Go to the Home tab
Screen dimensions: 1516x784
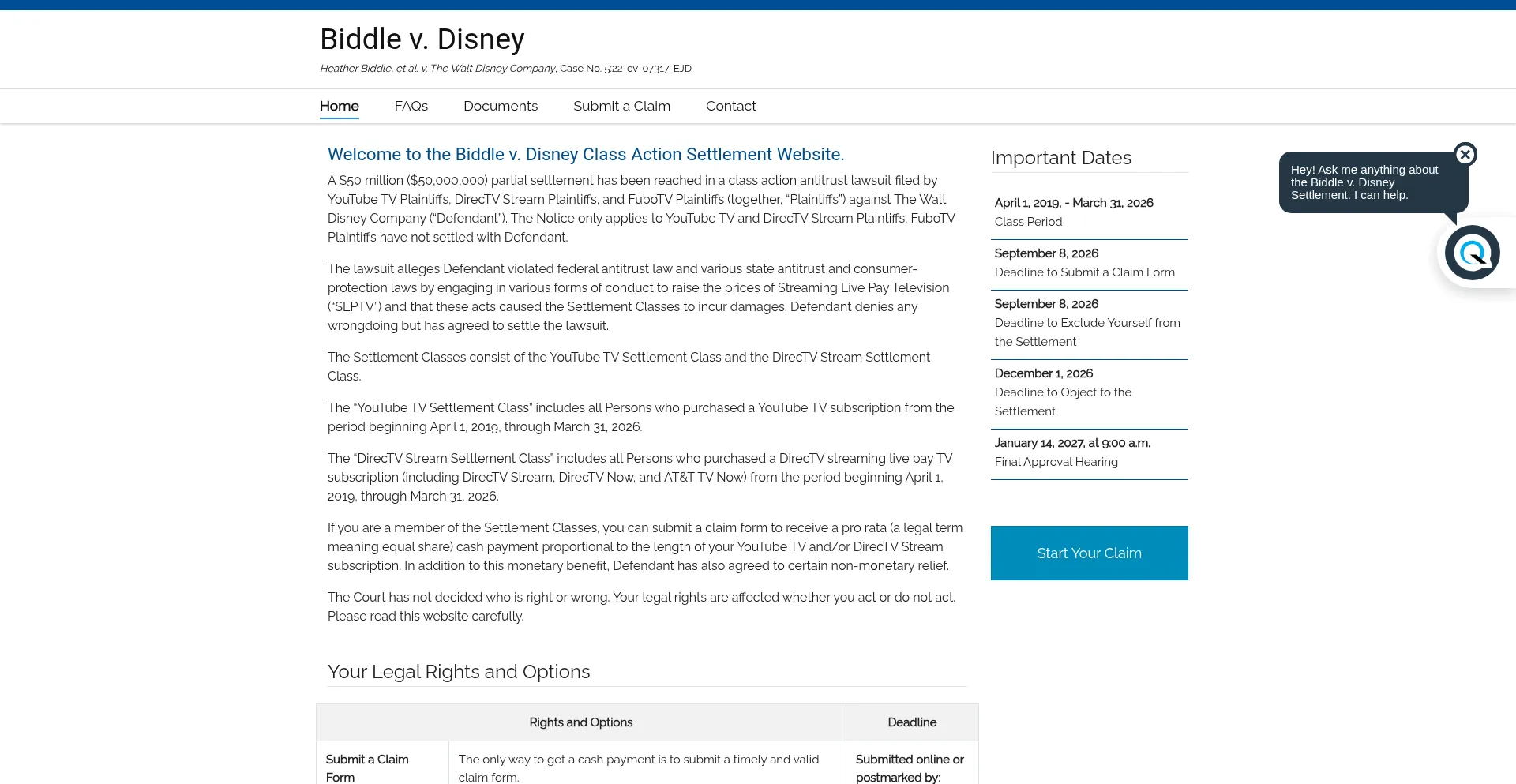[340, 106]
